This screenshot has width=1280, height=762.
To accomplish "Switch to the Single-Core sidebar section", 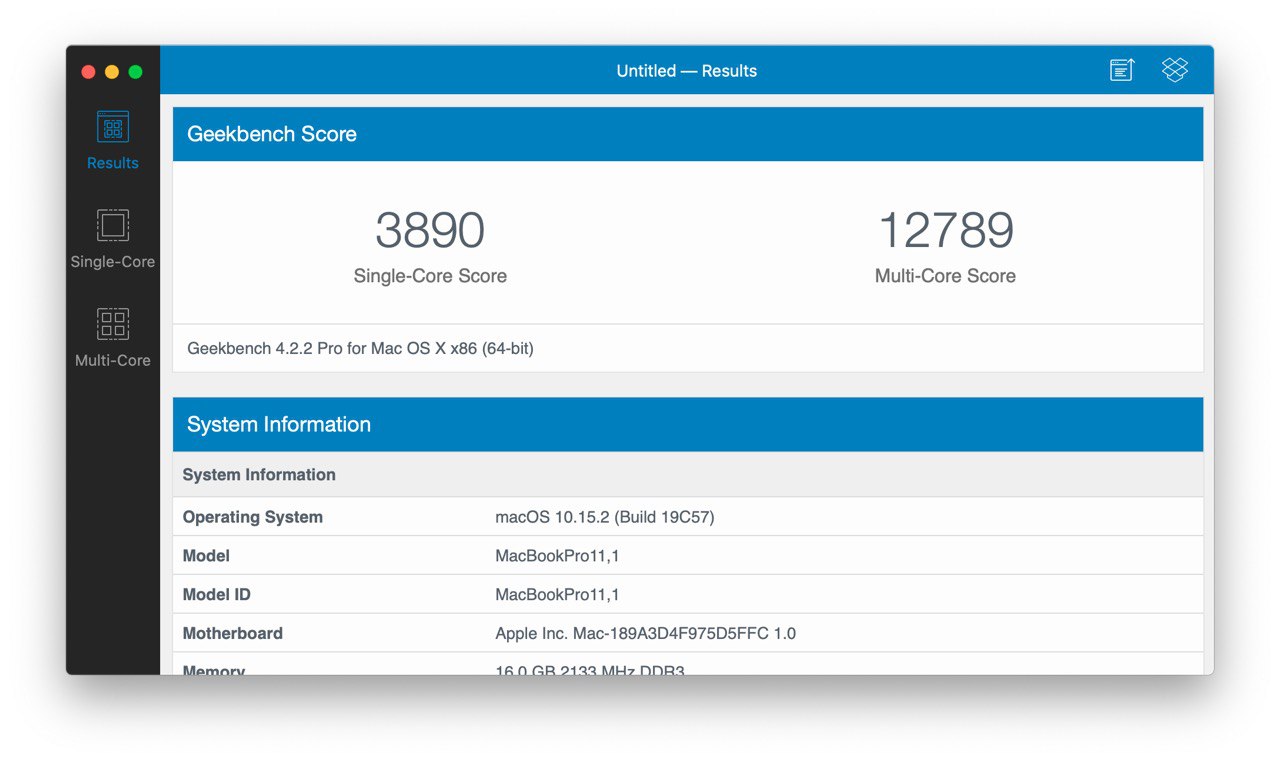I will [112, 239].
